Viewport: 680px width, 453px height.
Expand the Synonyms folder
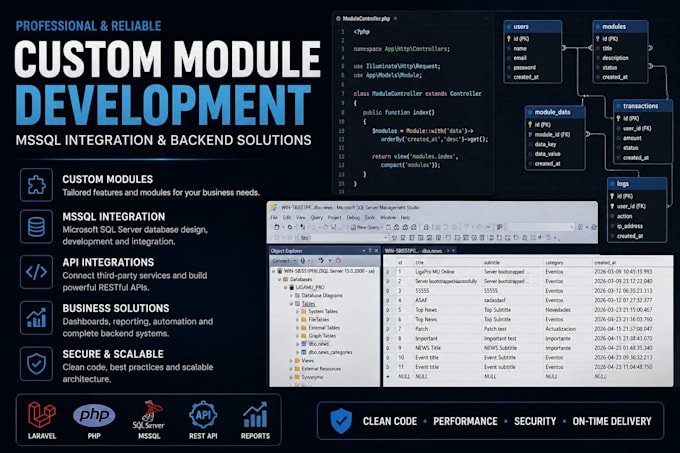pos(291,377)
